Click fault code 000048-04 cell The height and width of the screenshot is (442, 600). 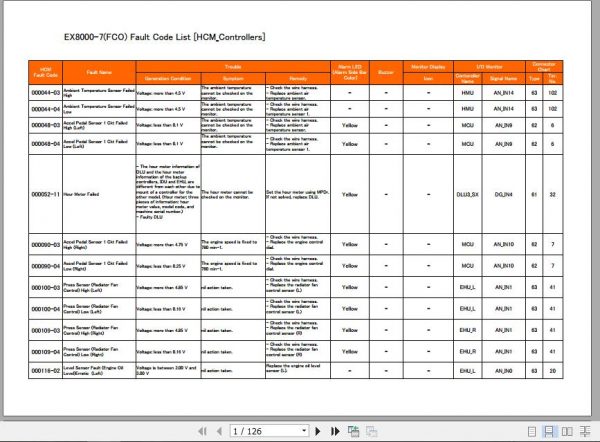click(x=46, y=144)
